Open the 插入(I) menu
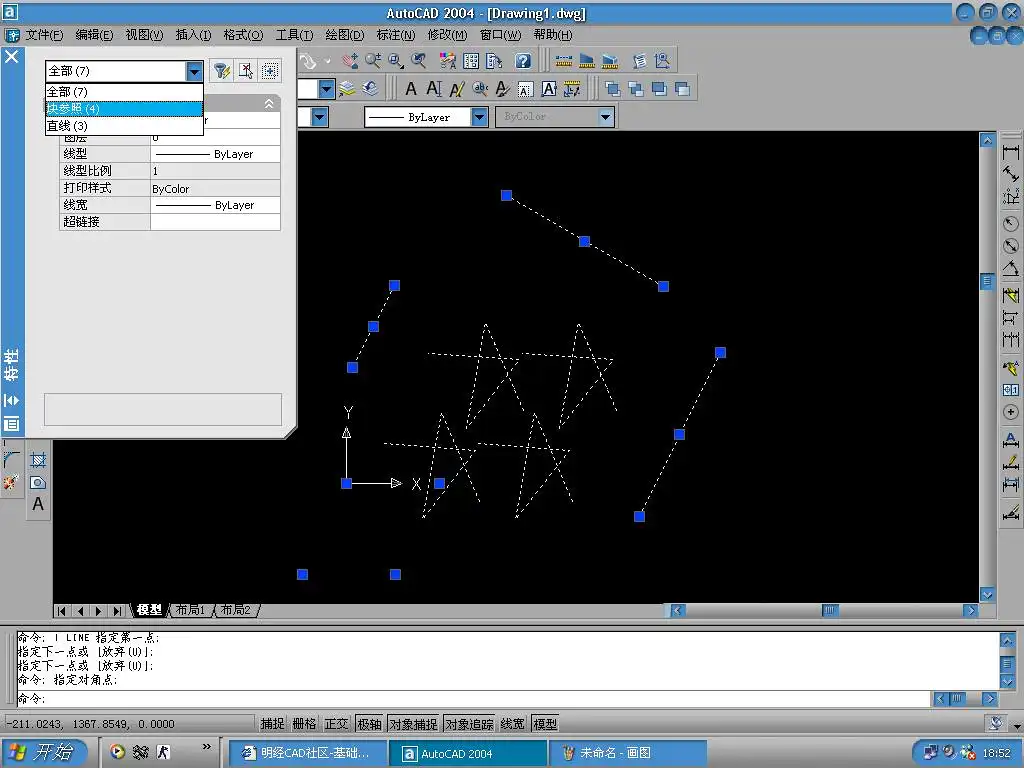 pos(193,35)
